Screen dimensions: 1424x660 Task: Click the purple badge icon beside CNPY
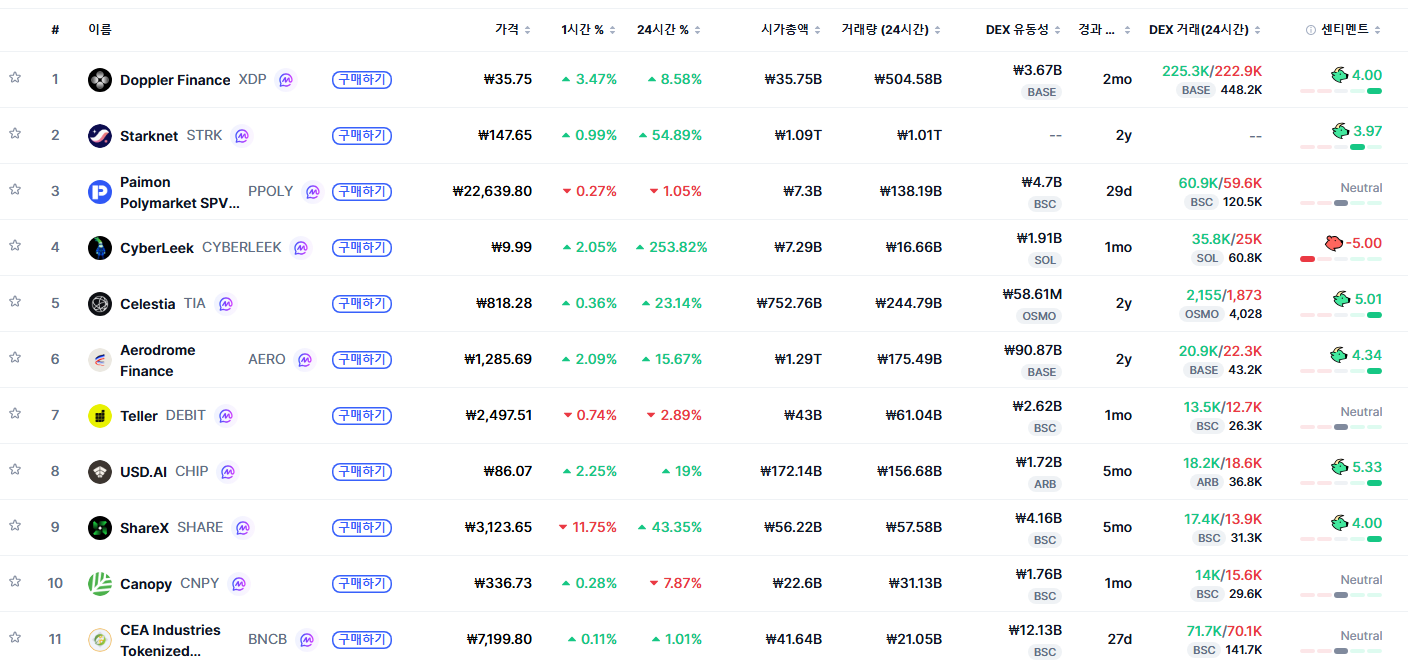coord(238,584)
